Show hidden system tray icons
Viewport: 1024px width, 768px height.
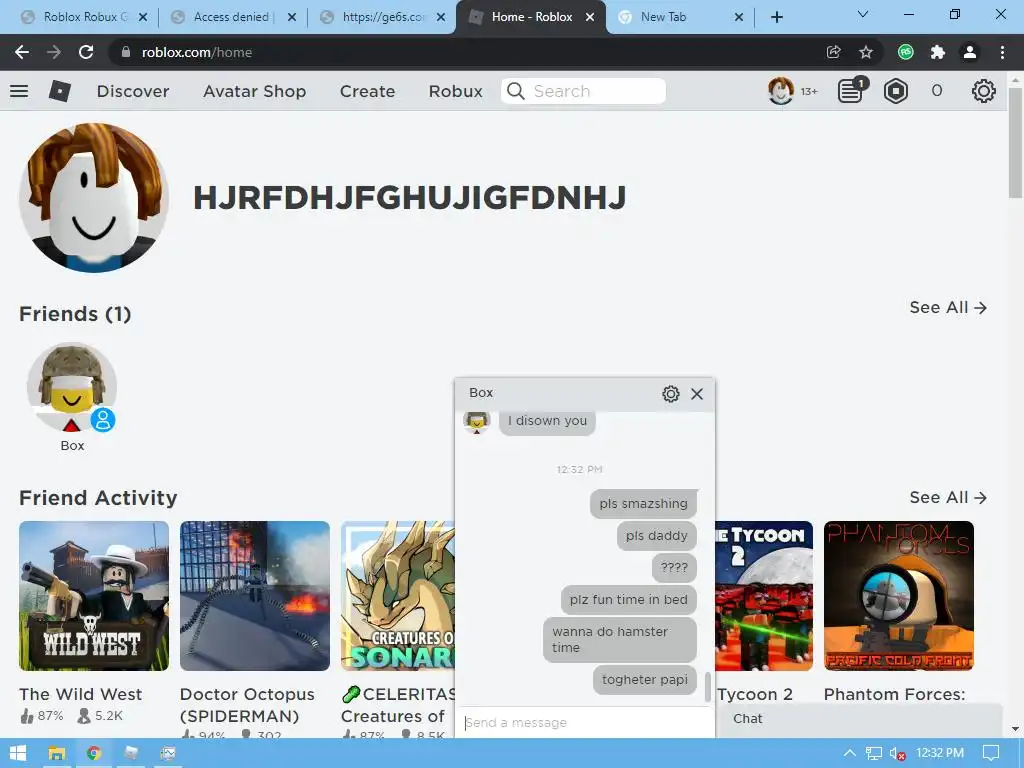(x=850, y=753)
